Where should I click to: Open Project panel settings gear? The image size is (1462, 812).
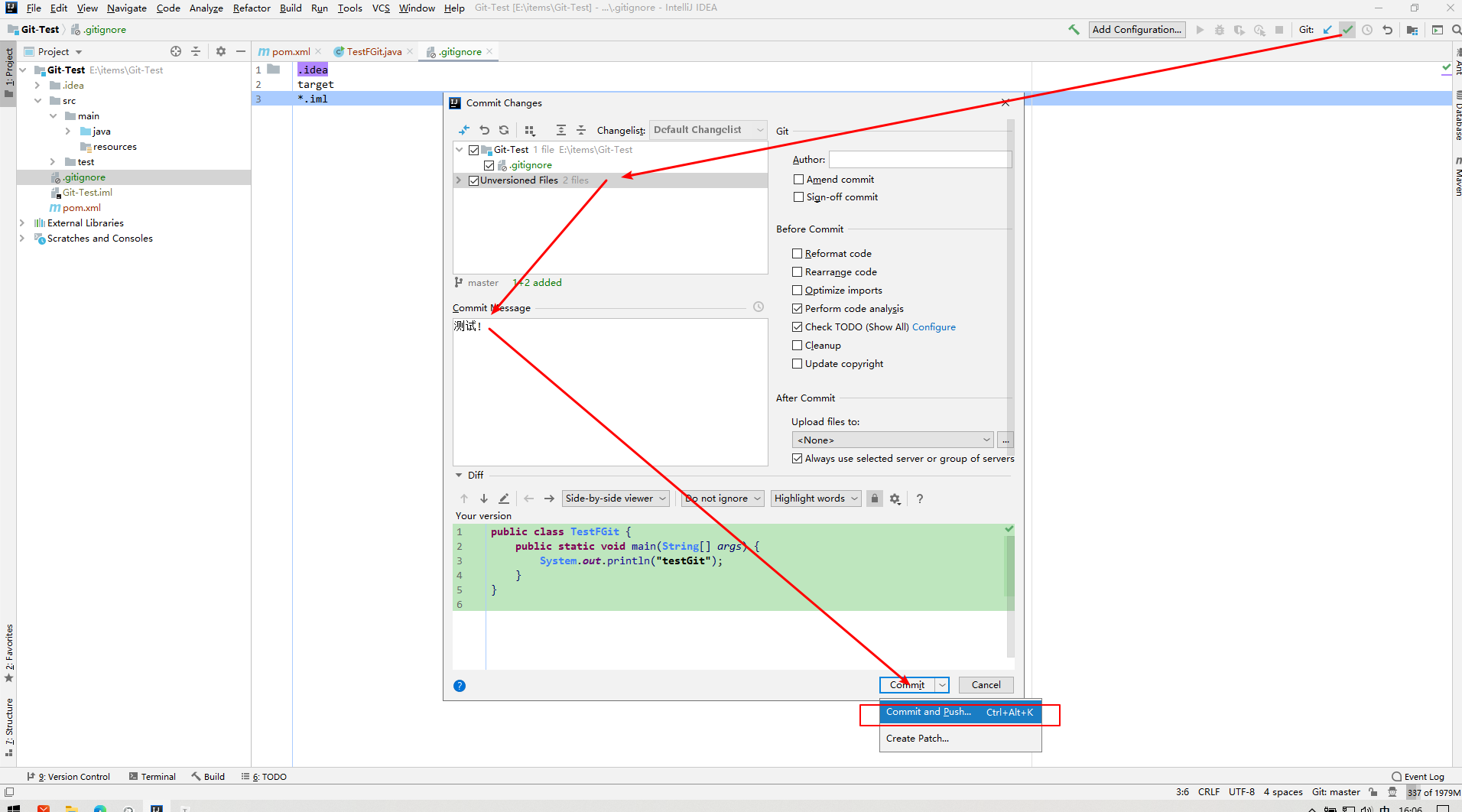221,51
